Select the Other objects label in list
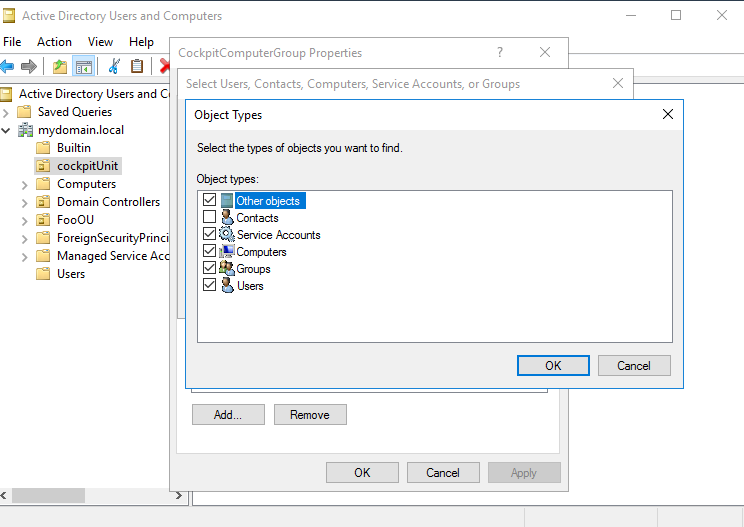 (x=268, y=201)
